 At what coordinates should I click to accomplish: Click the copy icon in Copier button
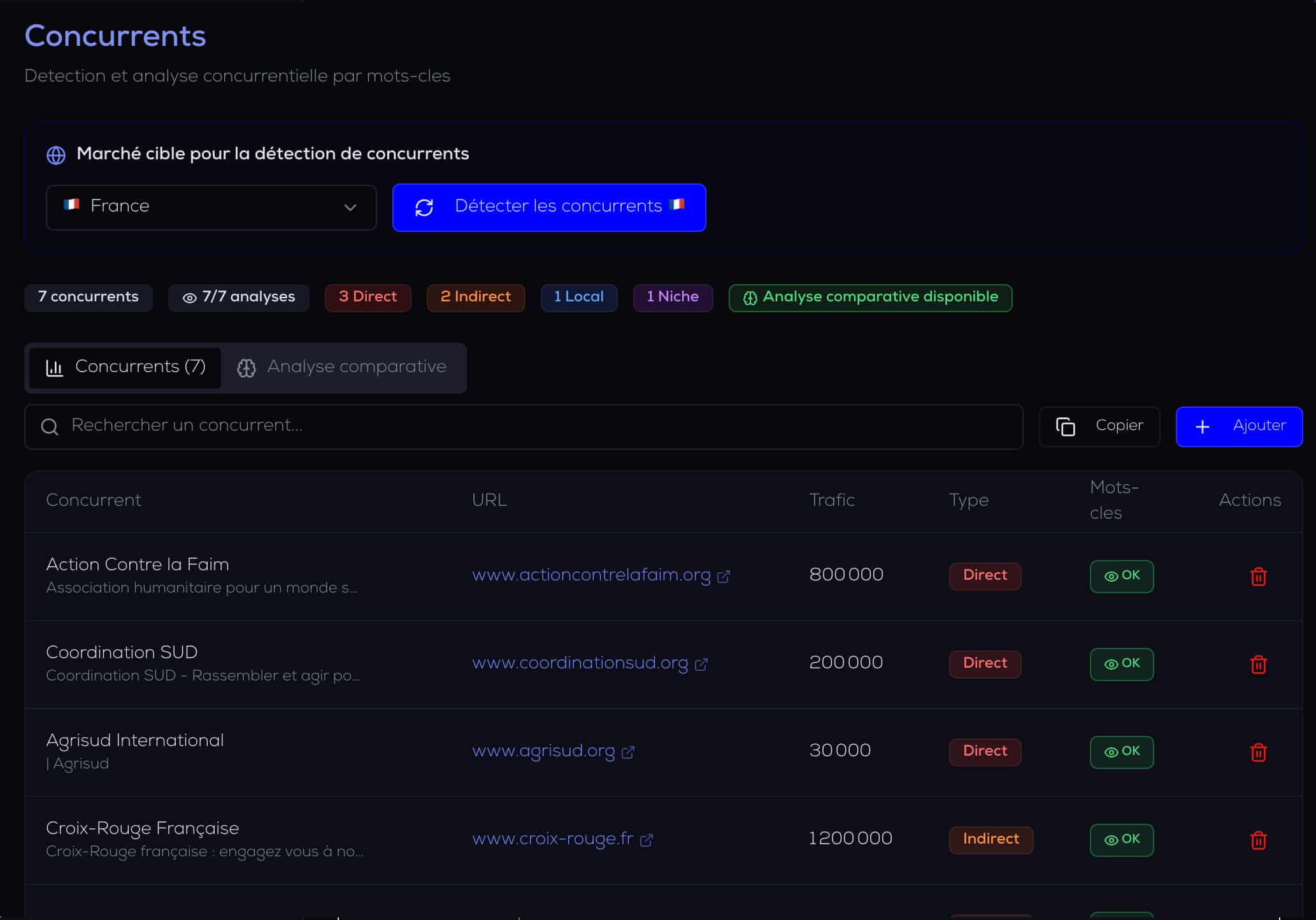pos(1066,427)
